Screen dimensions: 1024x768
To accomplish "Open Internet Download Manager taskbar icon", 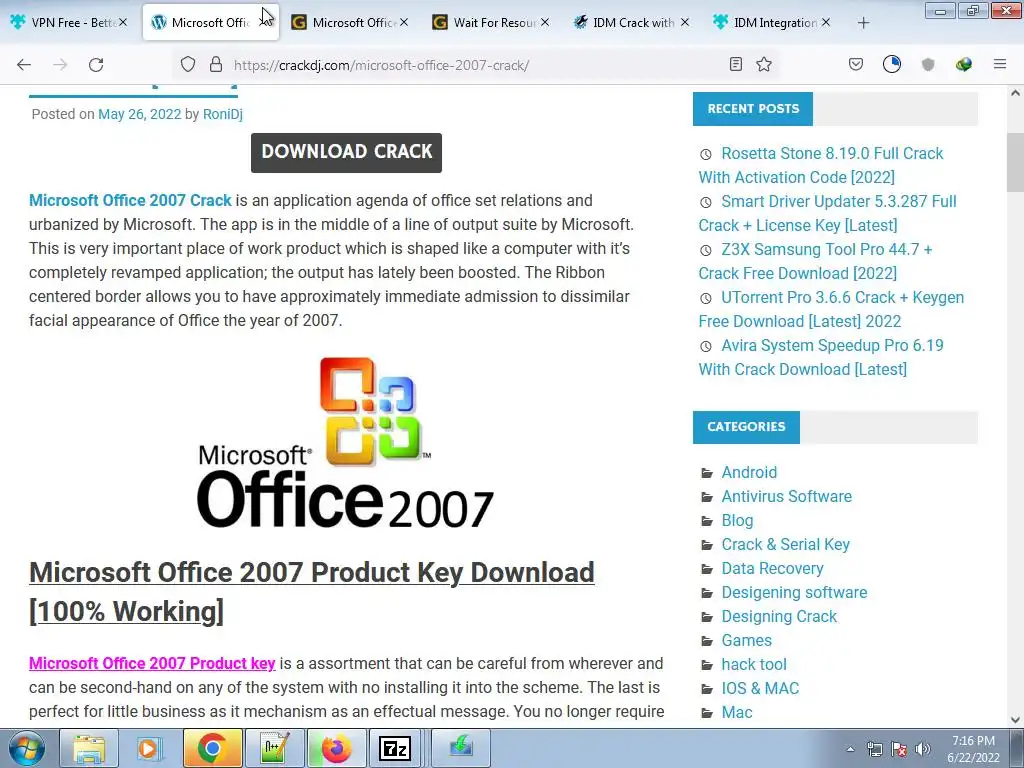I will [461, 748].
